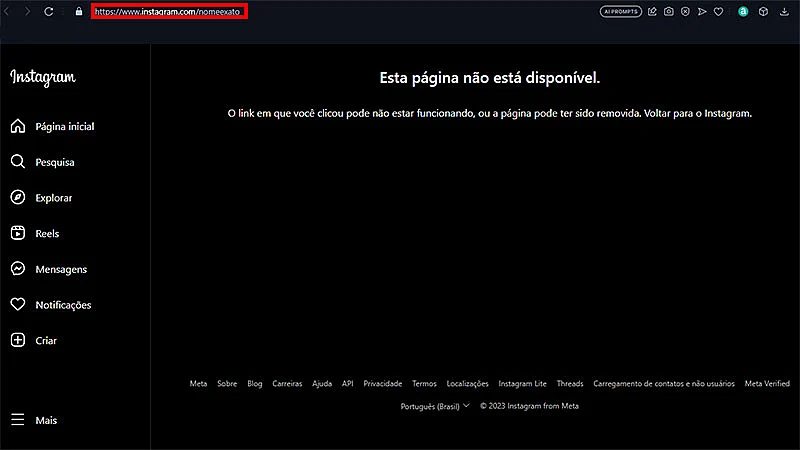Open the Privacidade footer link
The width and height of the screenshot is (800, 450).
coord(383,383)
